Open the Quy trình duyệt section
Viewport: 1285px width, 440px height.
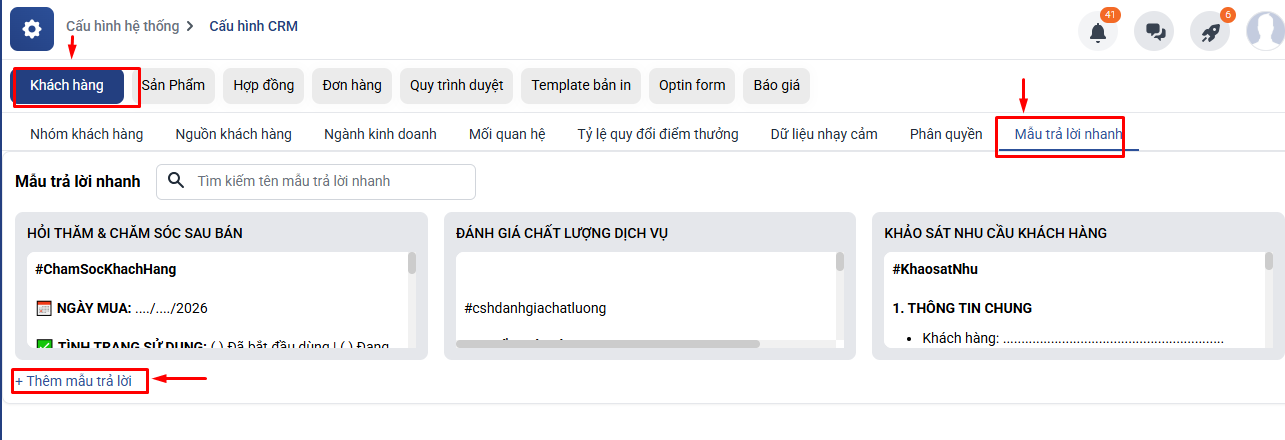click(457, 86)
